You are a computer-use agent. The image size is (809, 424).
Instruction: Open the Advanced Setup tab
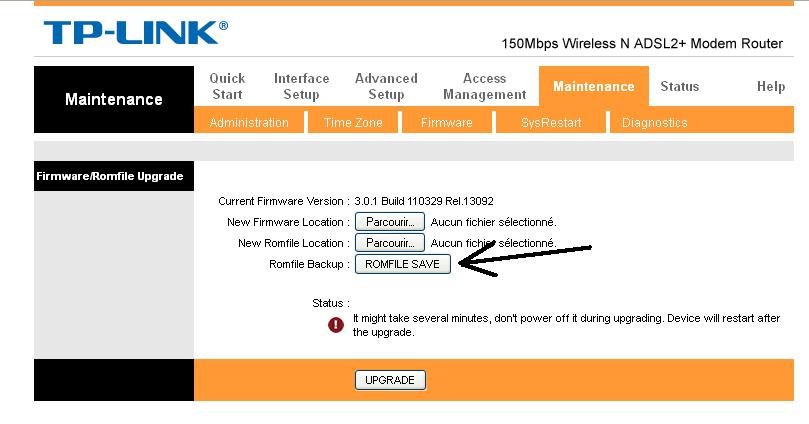[x=386, y=86]
